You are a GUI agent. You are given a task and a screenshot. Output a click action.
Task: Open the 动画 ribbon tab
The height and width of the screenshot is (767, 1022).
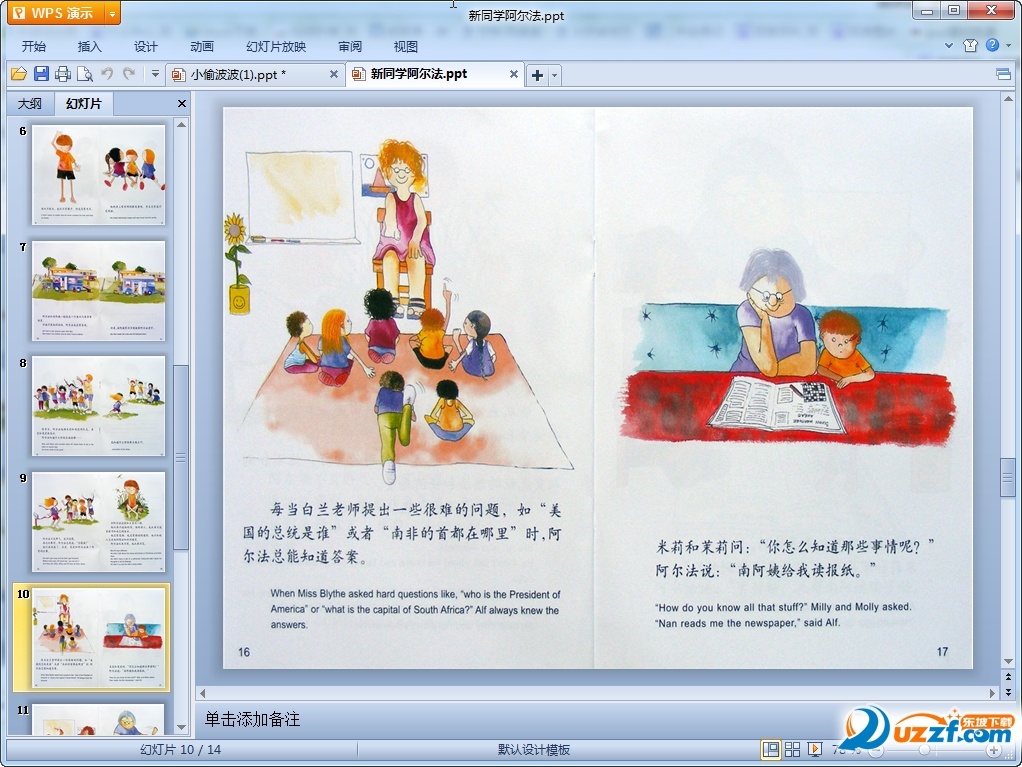tap(202, 46)
